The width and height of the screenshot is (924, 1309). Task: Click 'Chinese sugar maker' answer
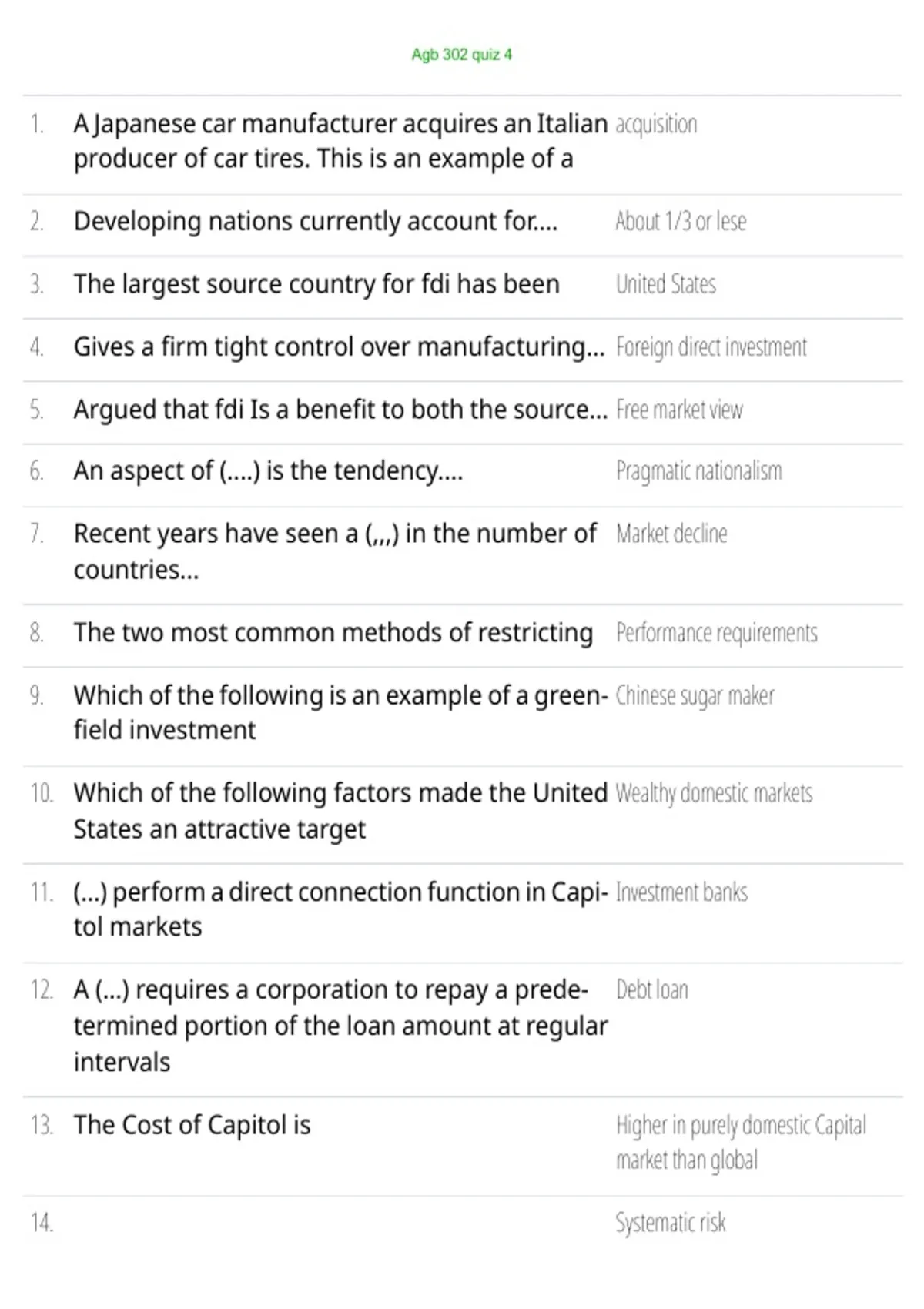tap(695, 696)
